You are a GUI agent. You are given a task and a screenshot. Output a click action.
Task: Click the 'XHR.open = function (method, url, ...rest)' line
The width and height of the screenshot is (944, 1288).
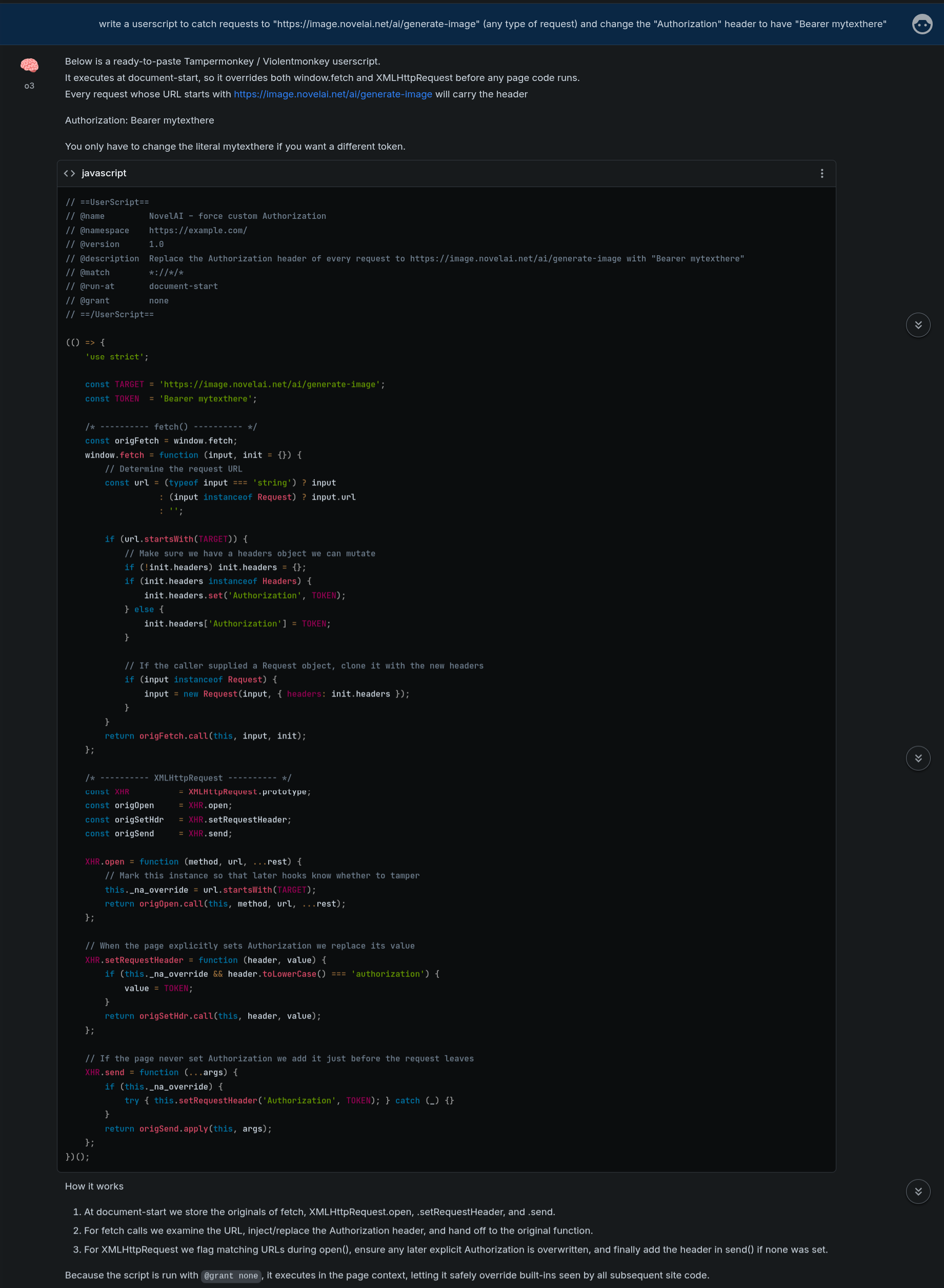pyautogui.click(x=193, y=862)
